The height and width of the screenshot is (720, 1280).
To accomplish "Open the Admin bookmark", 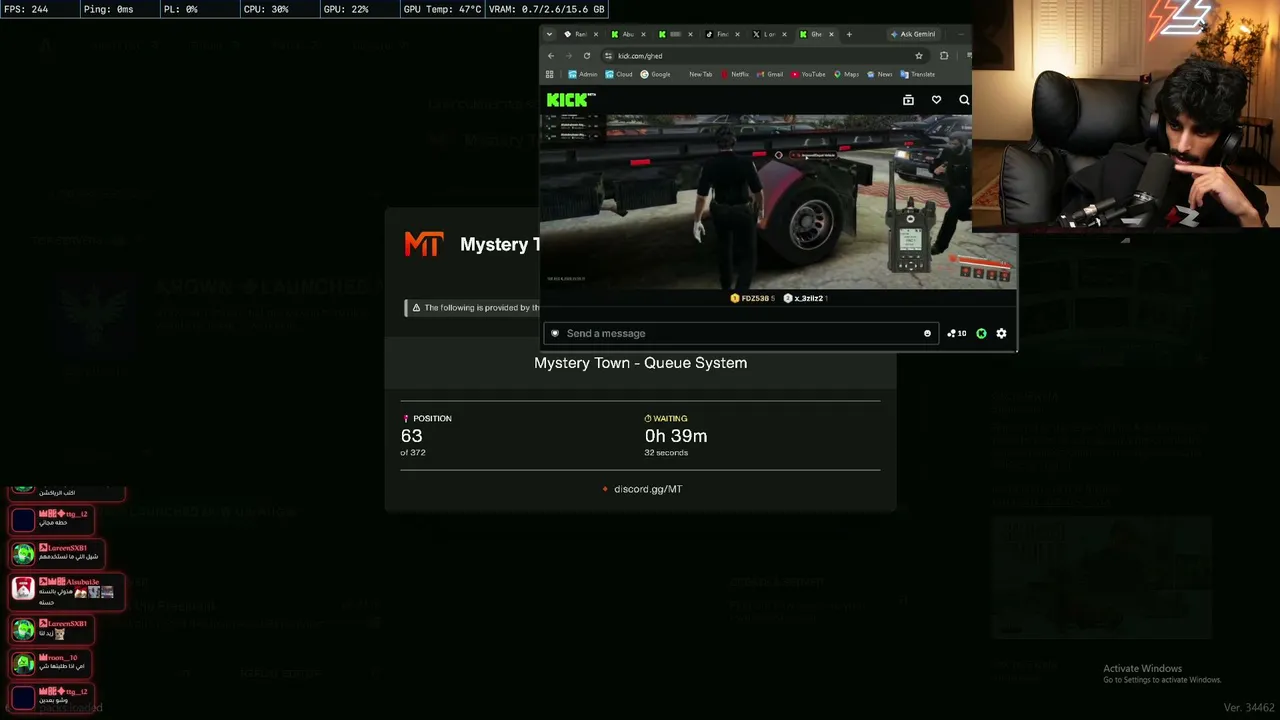I will [x=583, y=74].
